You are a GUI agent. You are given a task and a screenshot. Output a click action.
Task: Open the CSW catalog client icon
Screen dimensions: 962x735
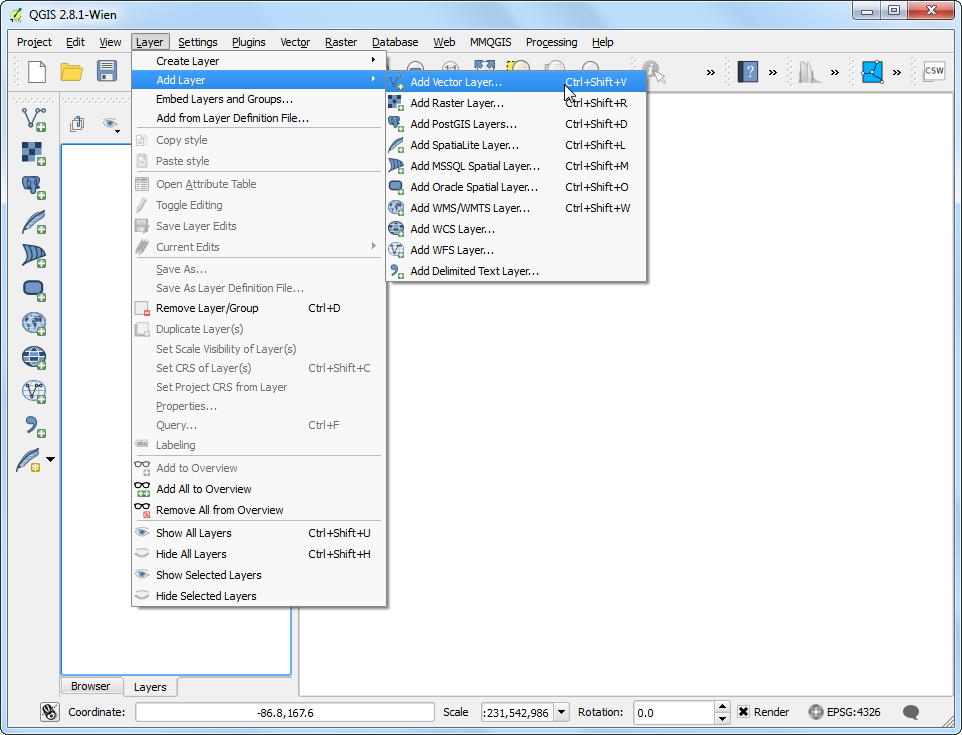934,71
